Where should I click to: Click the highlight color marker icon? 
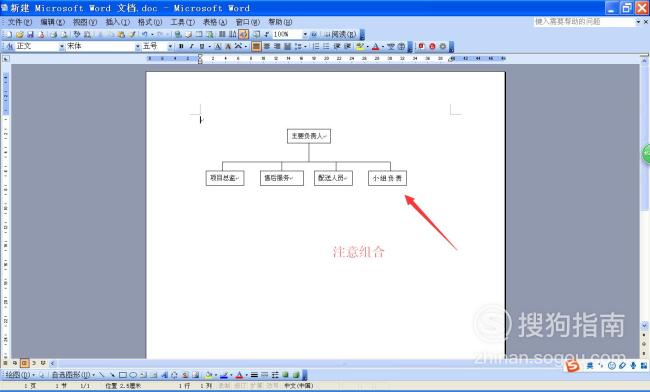coord(360,46)
